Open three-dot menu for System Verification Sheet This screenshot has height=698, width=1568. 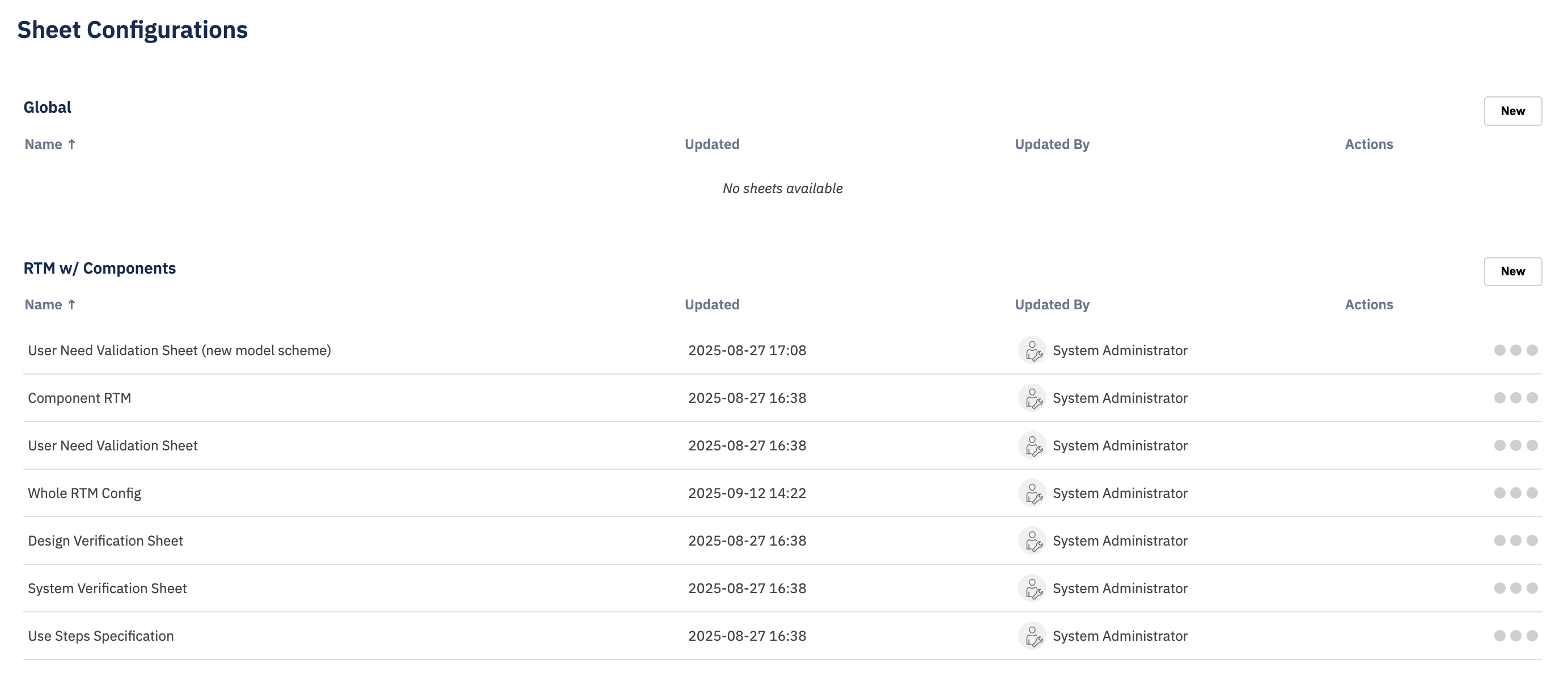pos(1515,588)
